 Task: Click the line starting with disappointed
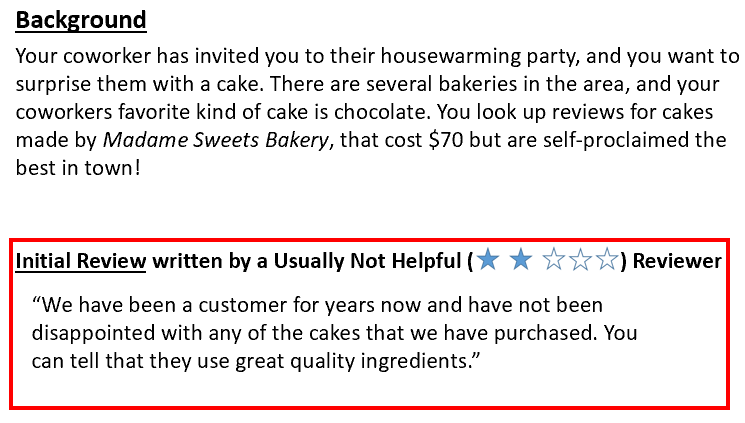click(334, 332)
